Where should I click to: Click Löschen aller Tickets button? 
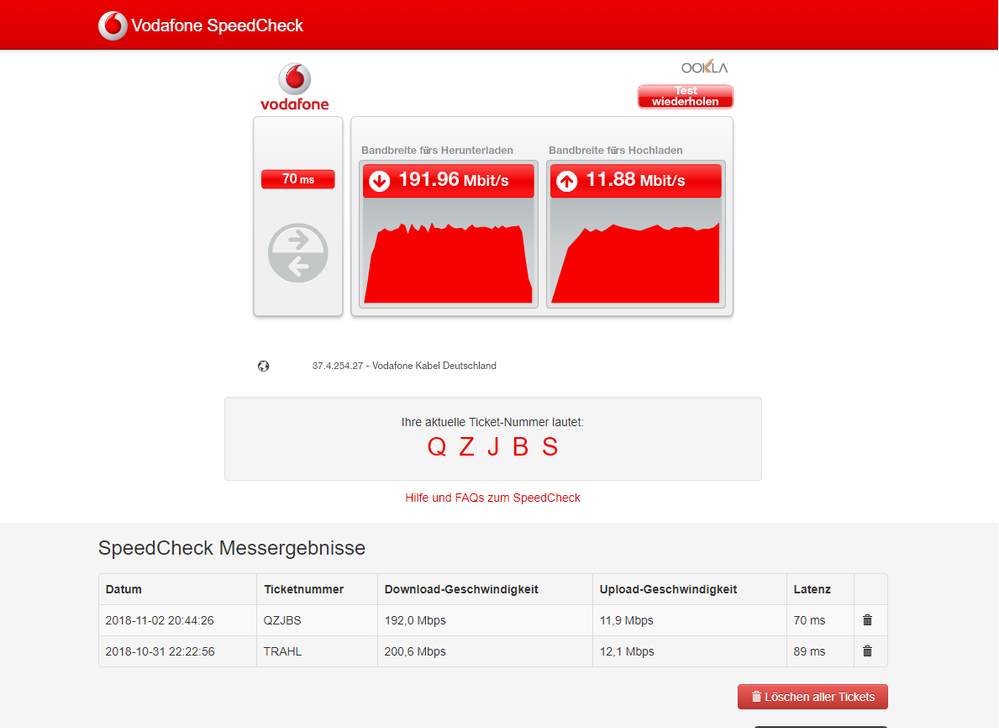click(812, 697)
